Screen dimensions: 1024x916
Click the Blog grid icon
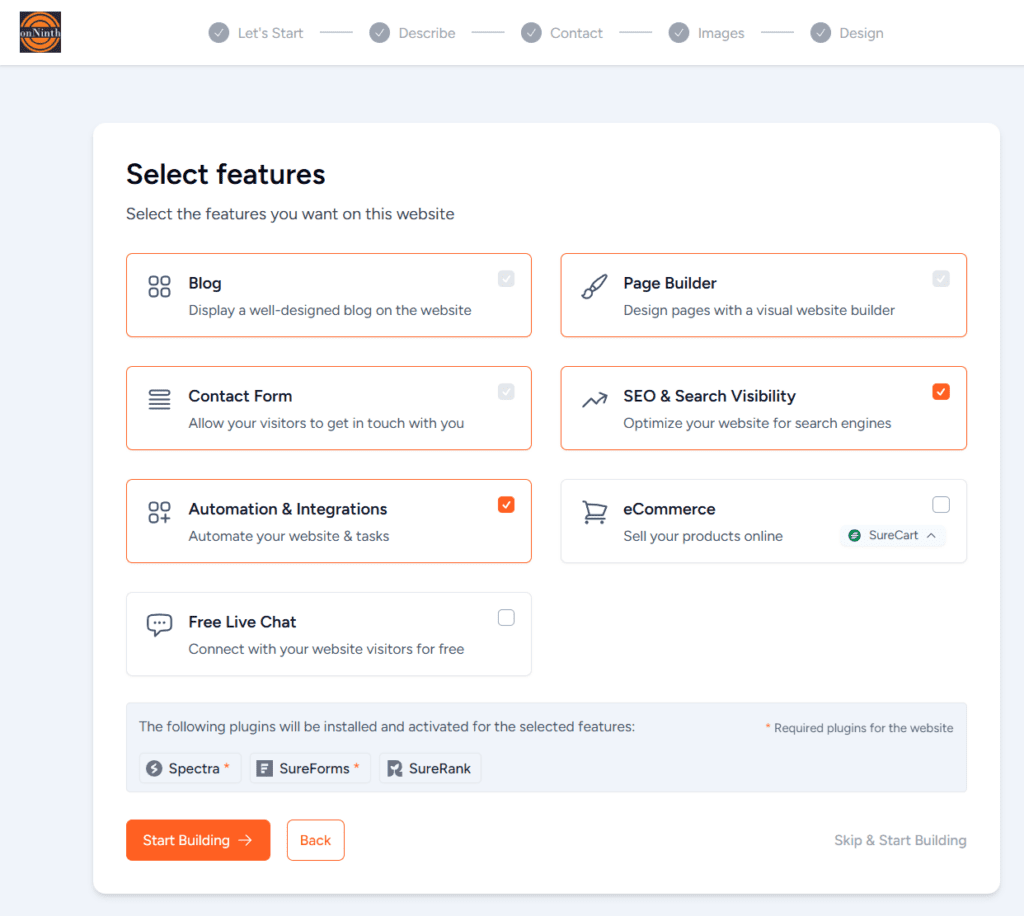pyautogui.click(x=159, y=287)
